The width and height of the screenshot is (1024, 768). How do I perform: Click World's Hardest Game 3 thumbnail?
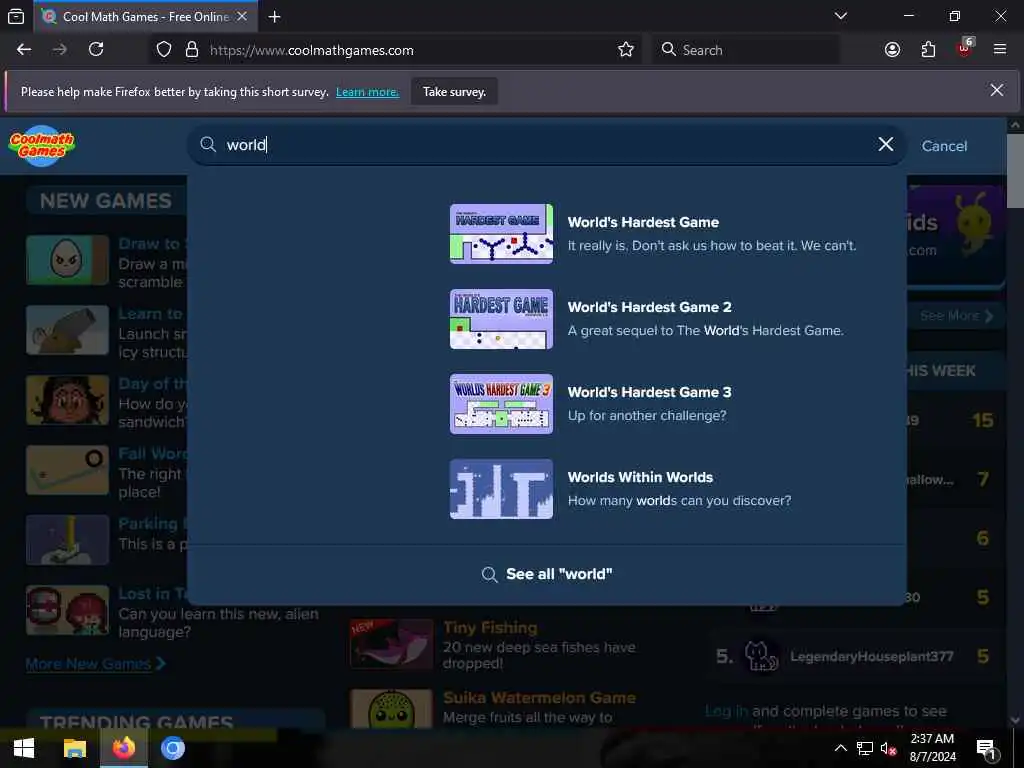point(501,404)
